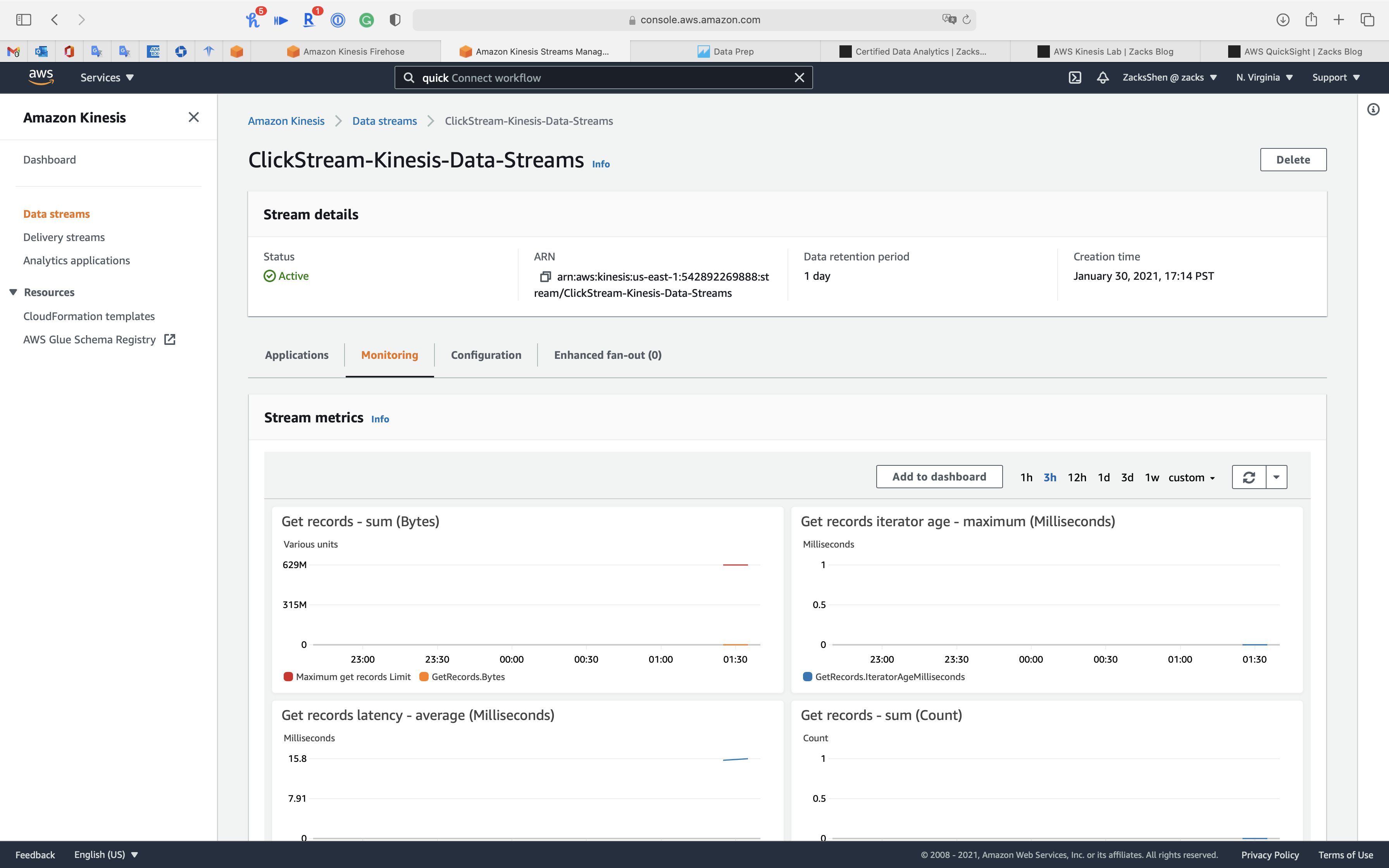
Task: Switch to Enhanced fan-out tab
Action: point(607,355)
